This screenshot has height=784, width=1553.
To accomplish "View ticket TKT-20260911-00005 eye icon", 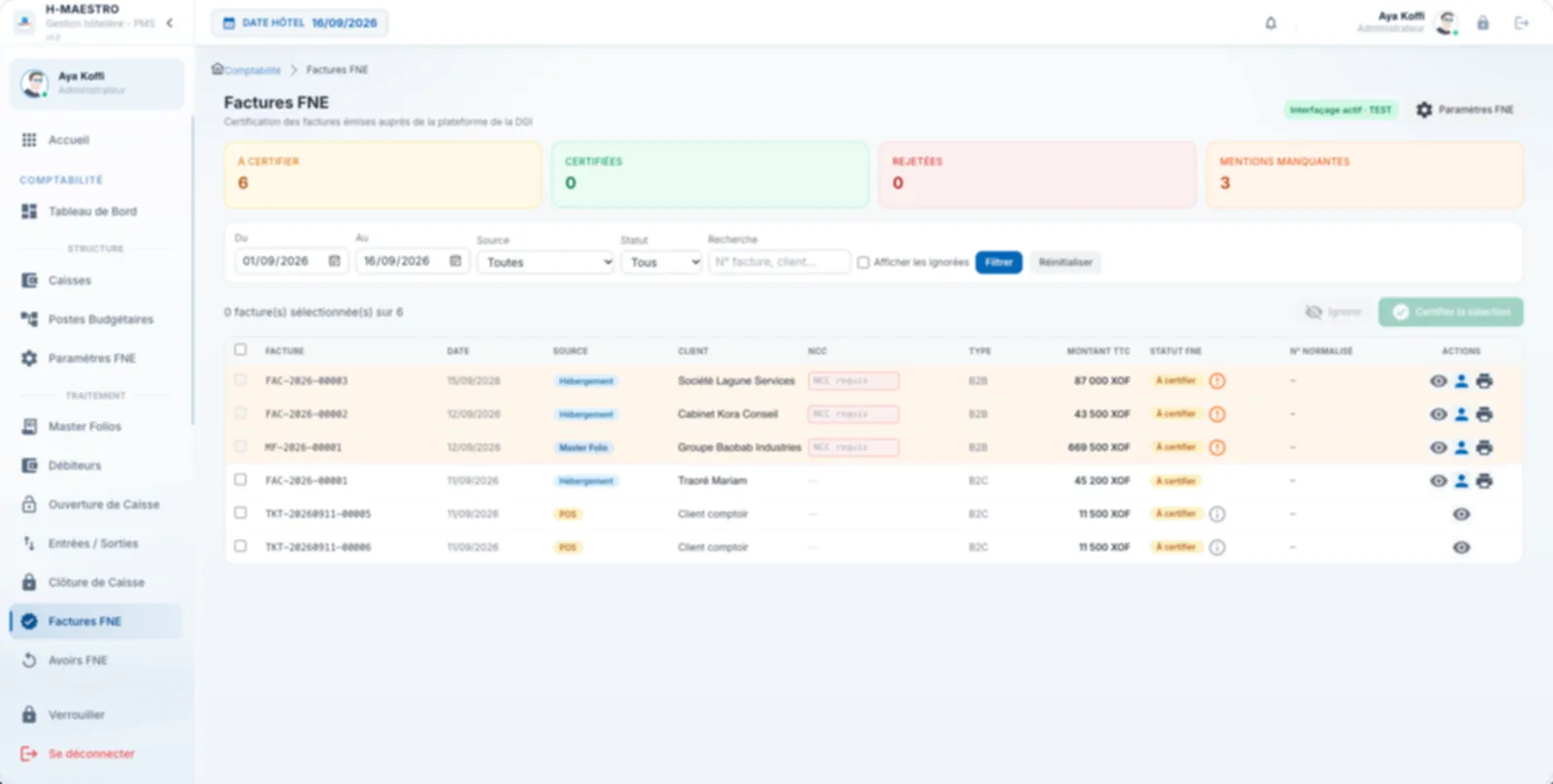I will (1461, 514).
